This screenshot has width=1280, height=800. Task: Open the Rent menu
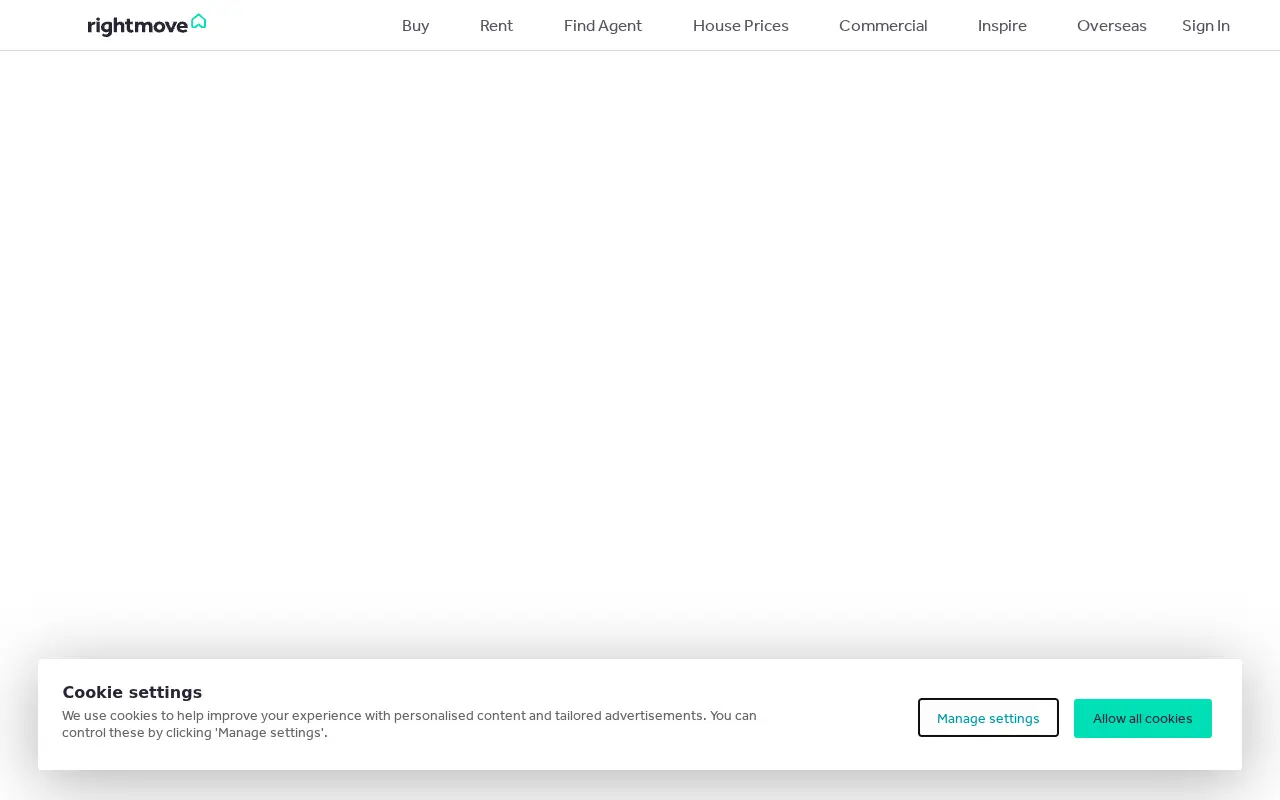click(497, 26)
